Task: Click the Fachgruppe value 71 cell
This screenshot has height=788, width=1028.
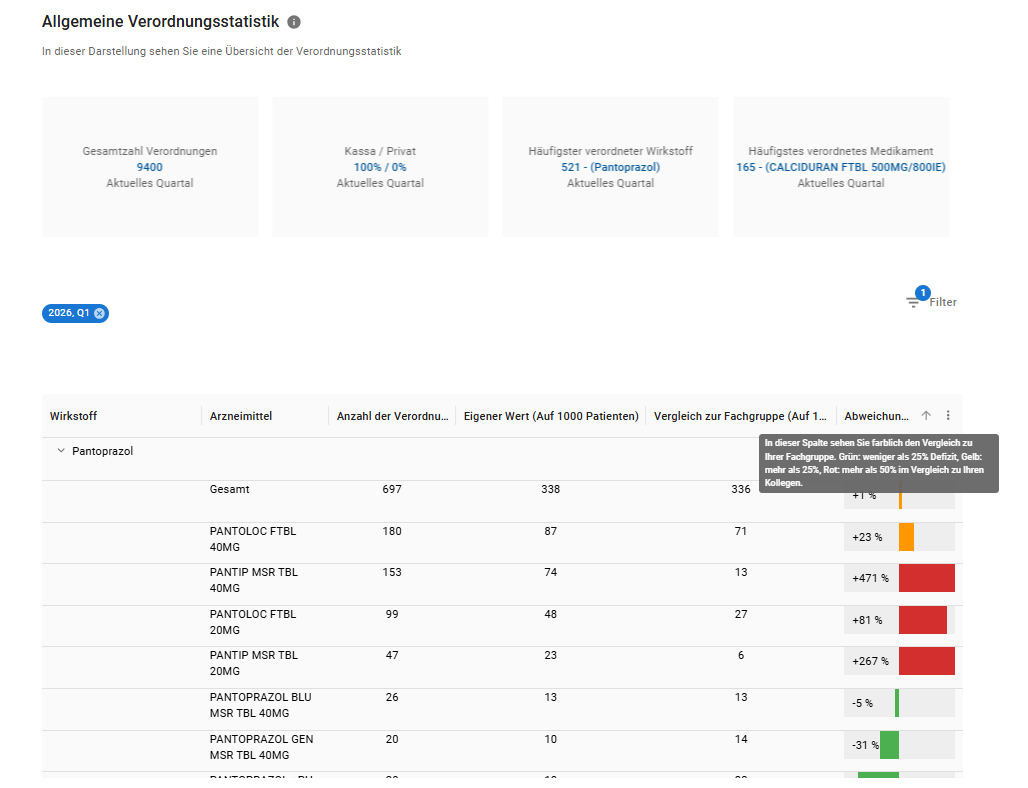Action: pos(741,531)
